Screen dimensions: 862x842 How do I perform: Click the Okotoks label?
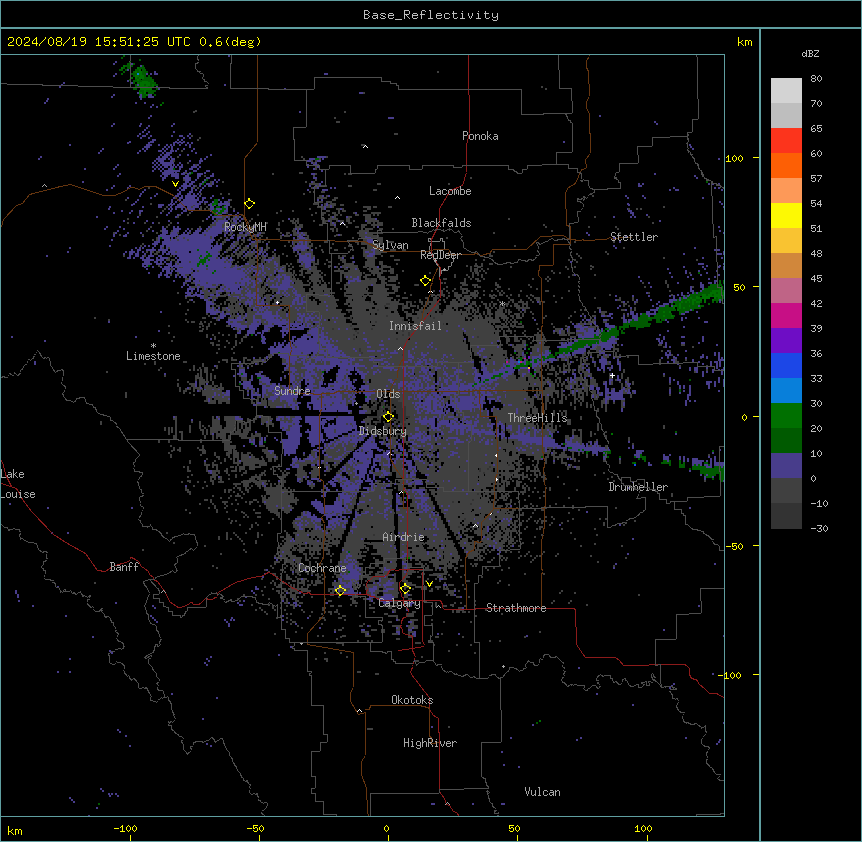point(412,700)
